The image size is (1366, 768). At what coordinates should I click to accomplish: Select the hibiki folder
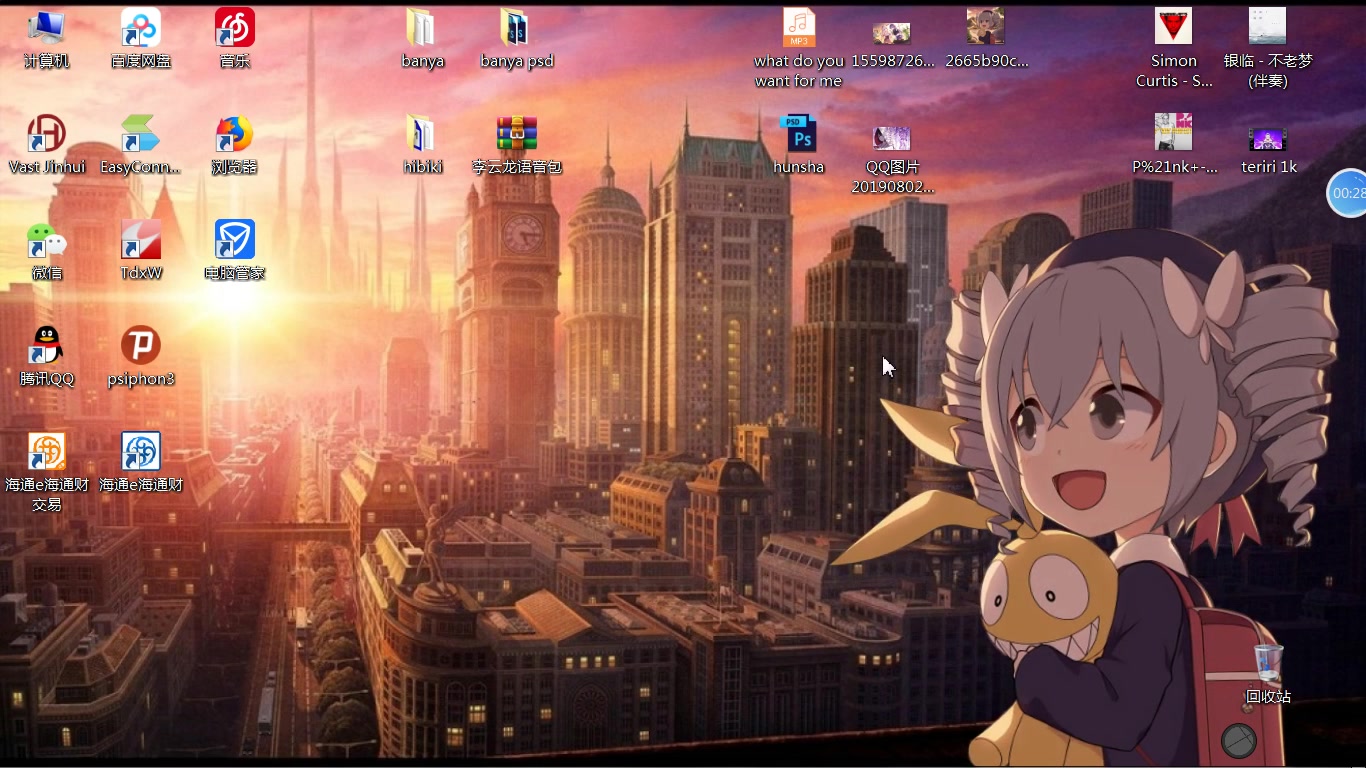[422, 134]
